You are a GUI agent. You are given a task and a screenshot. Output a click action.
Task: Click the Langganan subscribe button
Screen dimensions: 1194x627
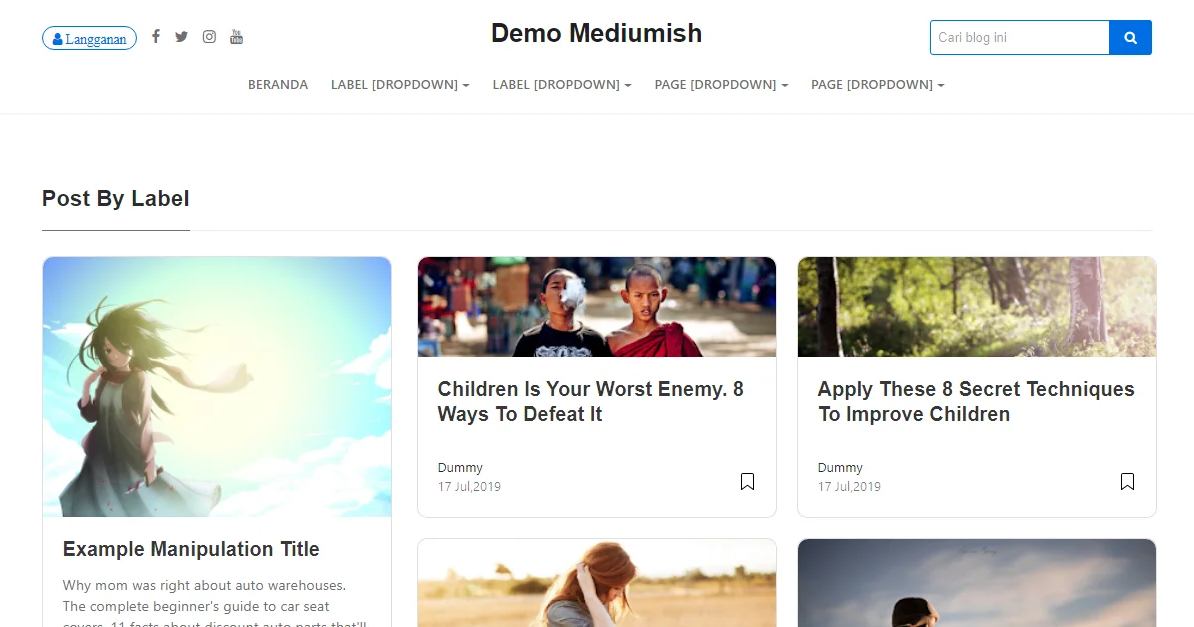pyautogui.click(x=89, y=38)
